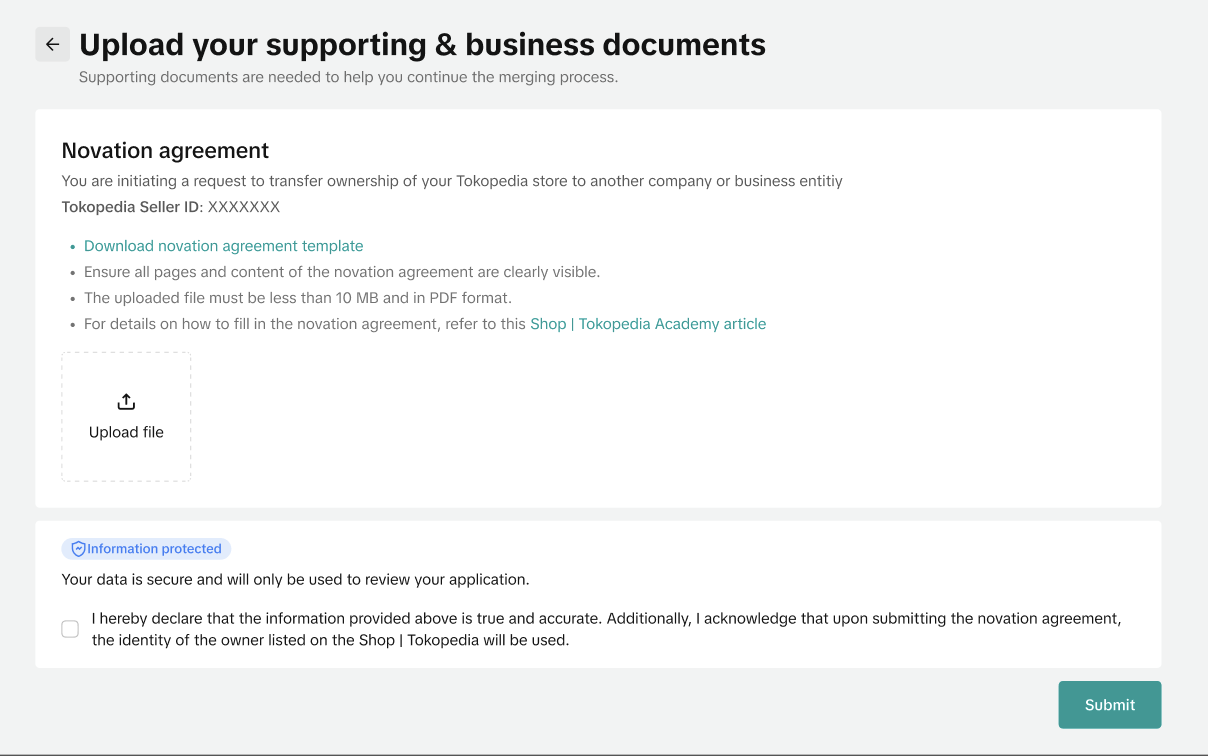Image resolution: width=1208 pixels, height=756 pixels.
Task: Click the 'Information protected' badge text
Action: [x=154, y=549]
